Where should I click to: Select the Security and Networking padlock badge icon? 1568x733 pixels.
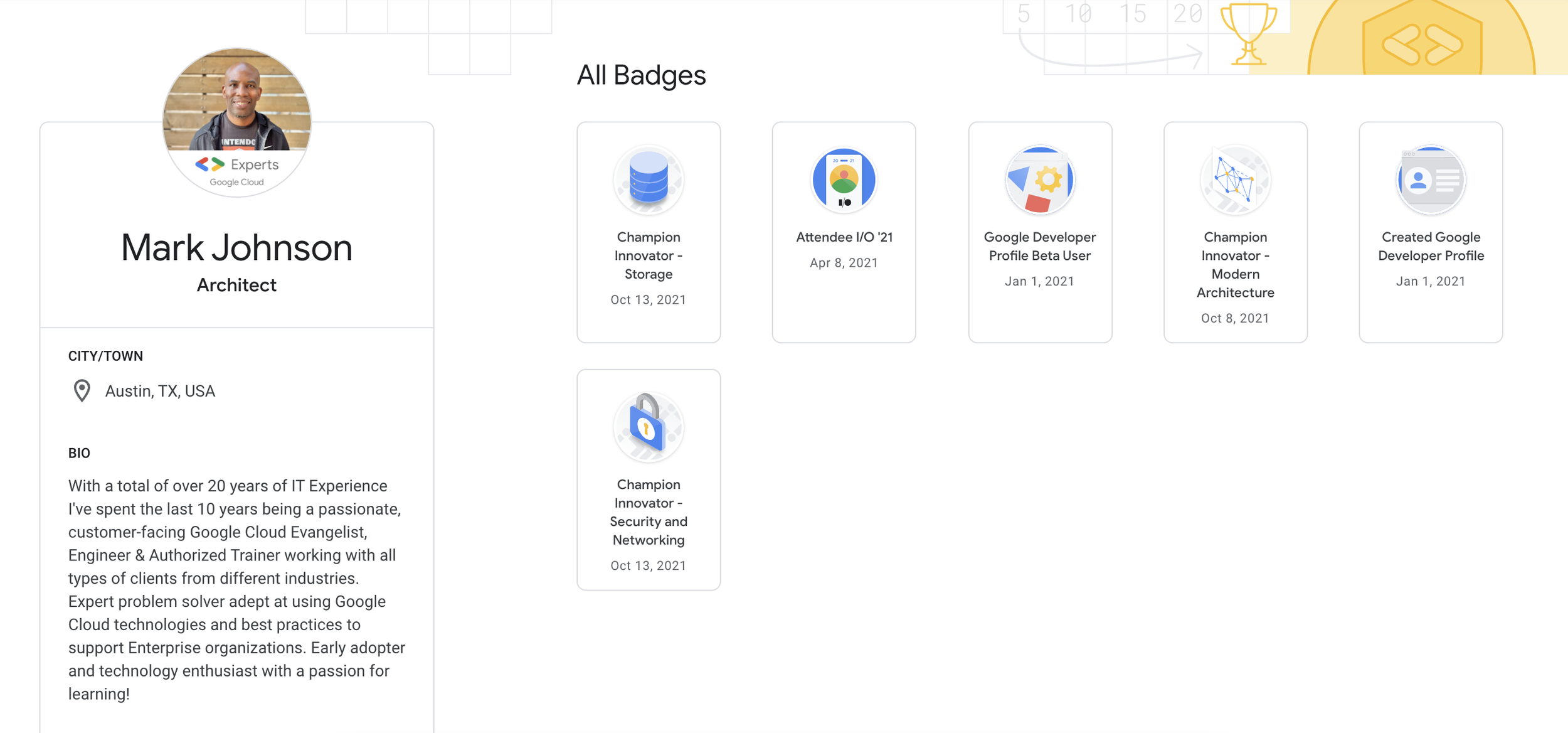point(649,427)
